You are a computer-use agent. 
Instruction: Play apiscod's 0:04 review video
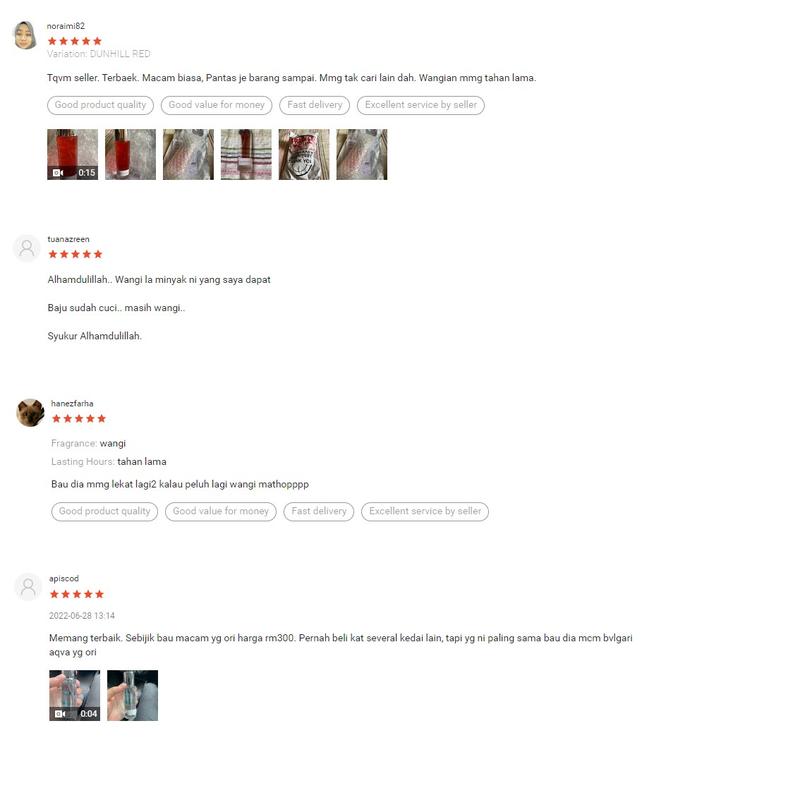[74, 695]
